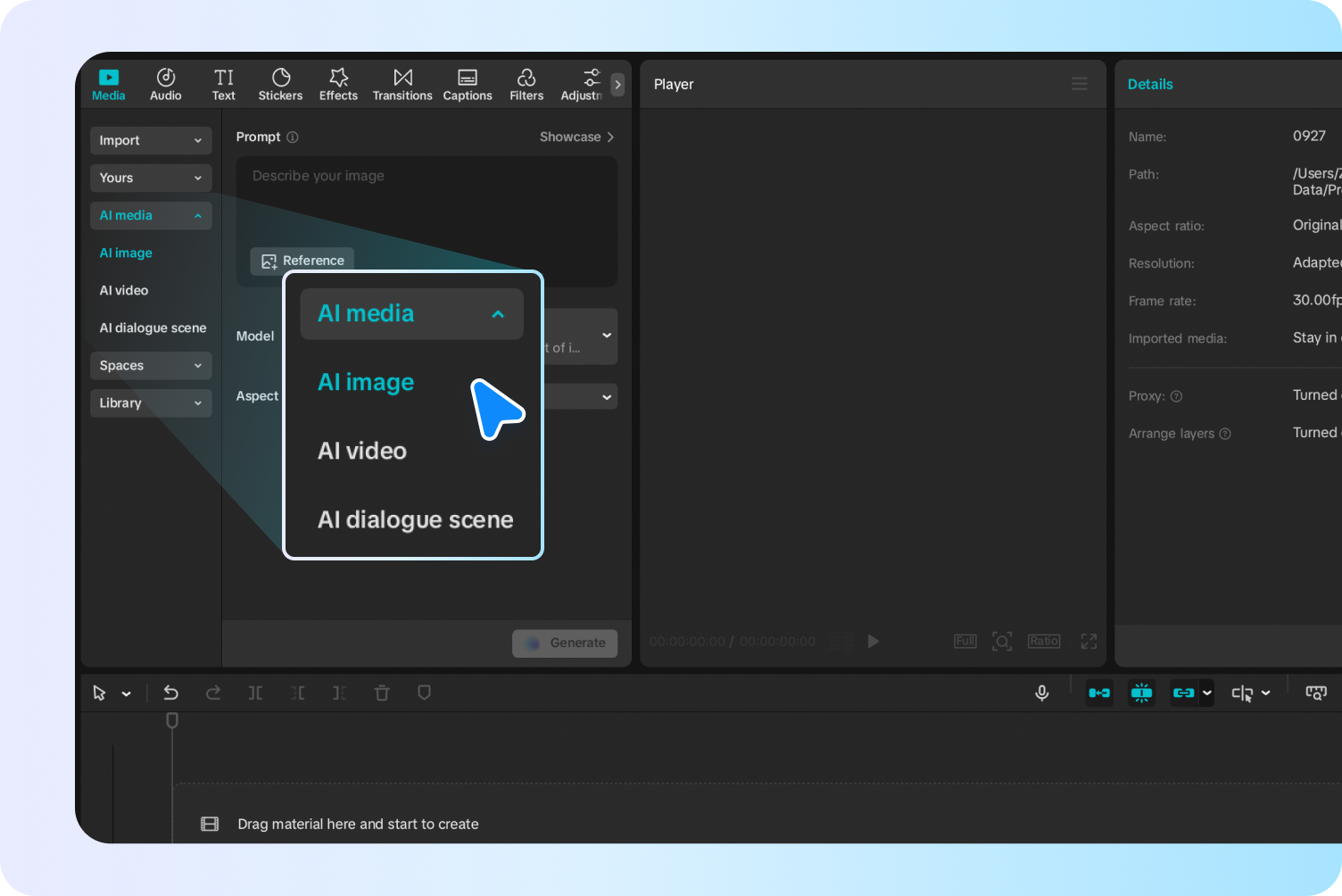This screenshot has height=896, width=1342.
Task: Open the Transitions panel
Action: [402, 84]
